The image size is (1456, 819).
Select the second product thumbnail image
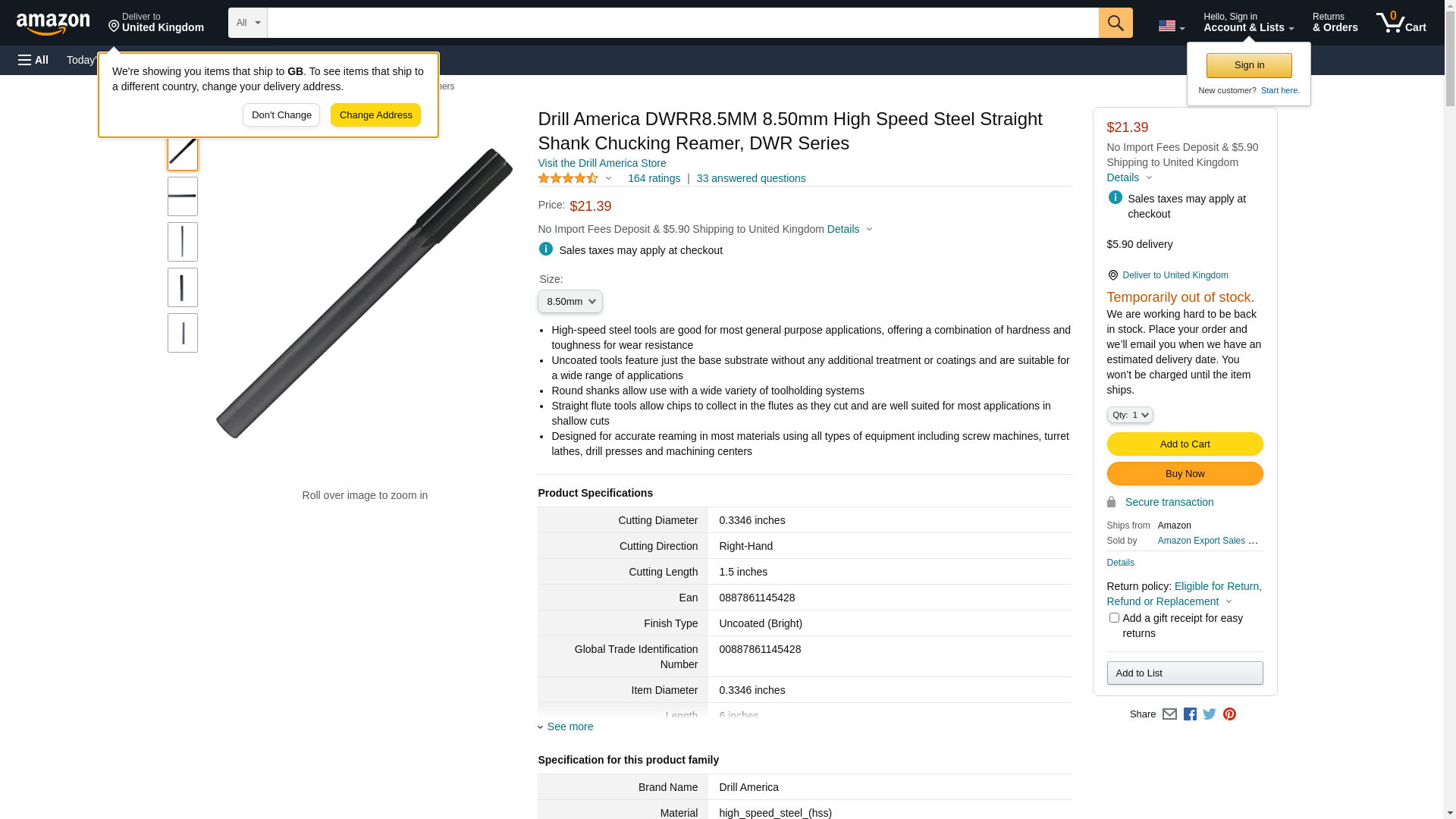183,196
